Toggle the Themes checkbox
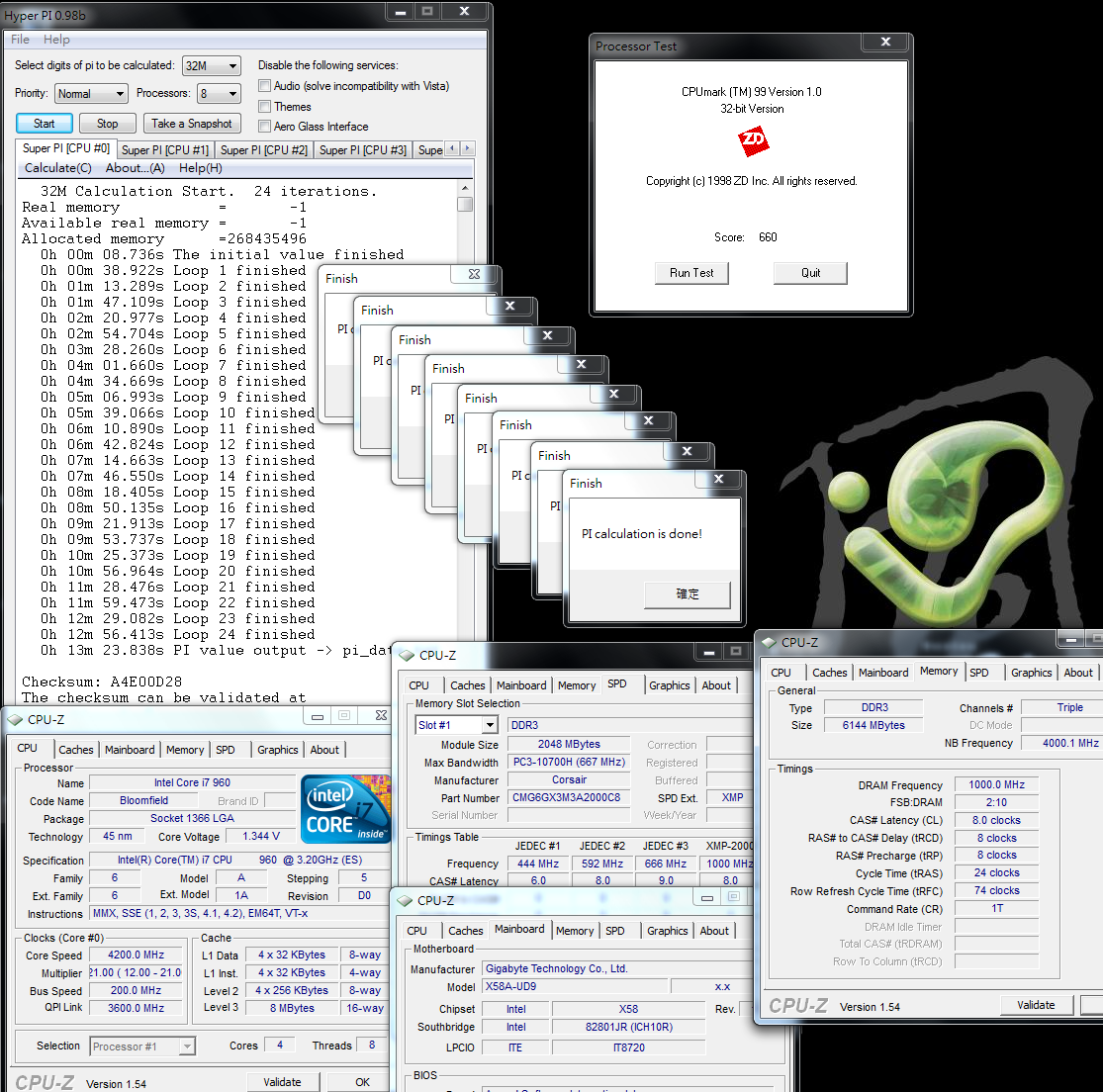The image size is (1103, 1092). 264,107
